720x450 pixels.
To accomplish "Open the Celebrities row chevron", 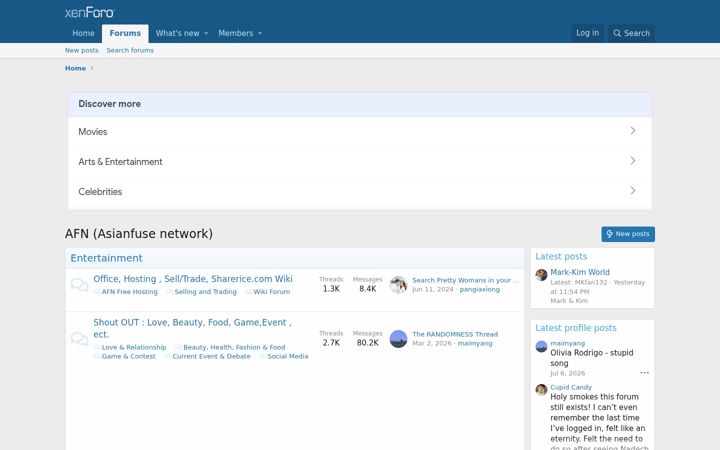I will (633, 191).
